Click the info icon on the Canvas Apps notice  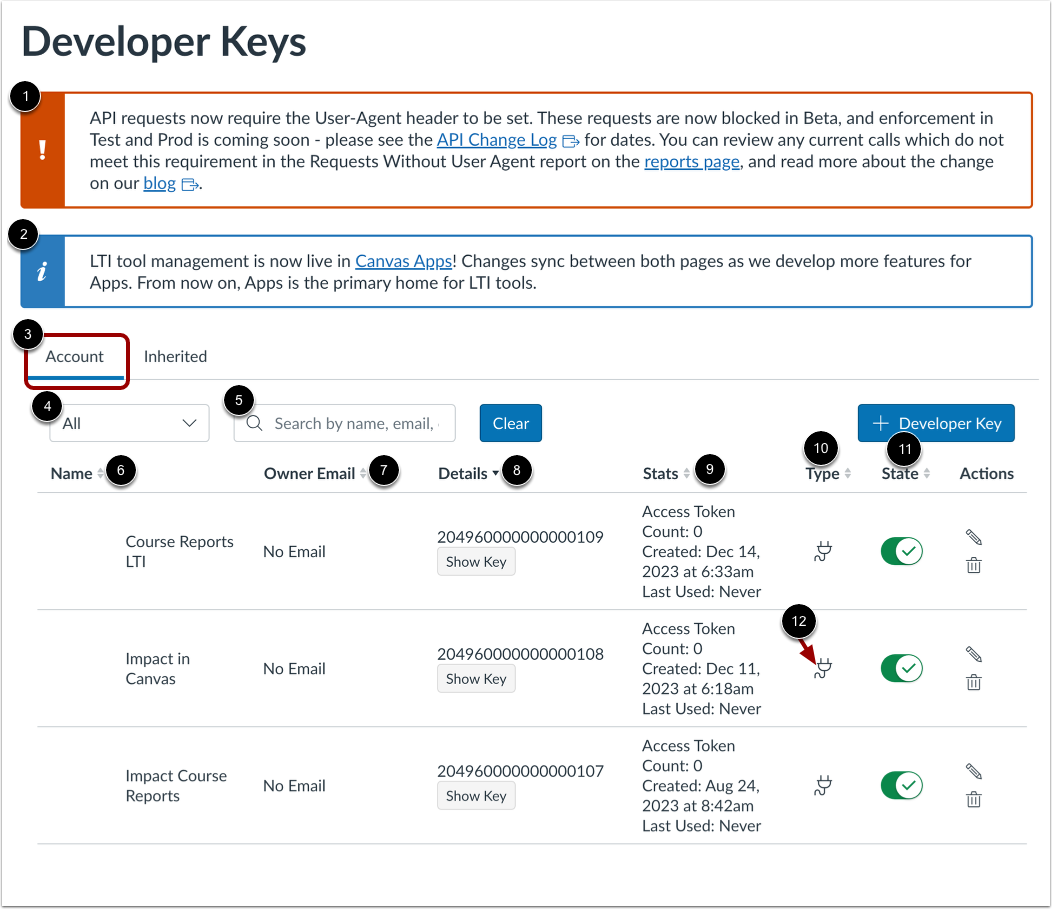(41, 271)
